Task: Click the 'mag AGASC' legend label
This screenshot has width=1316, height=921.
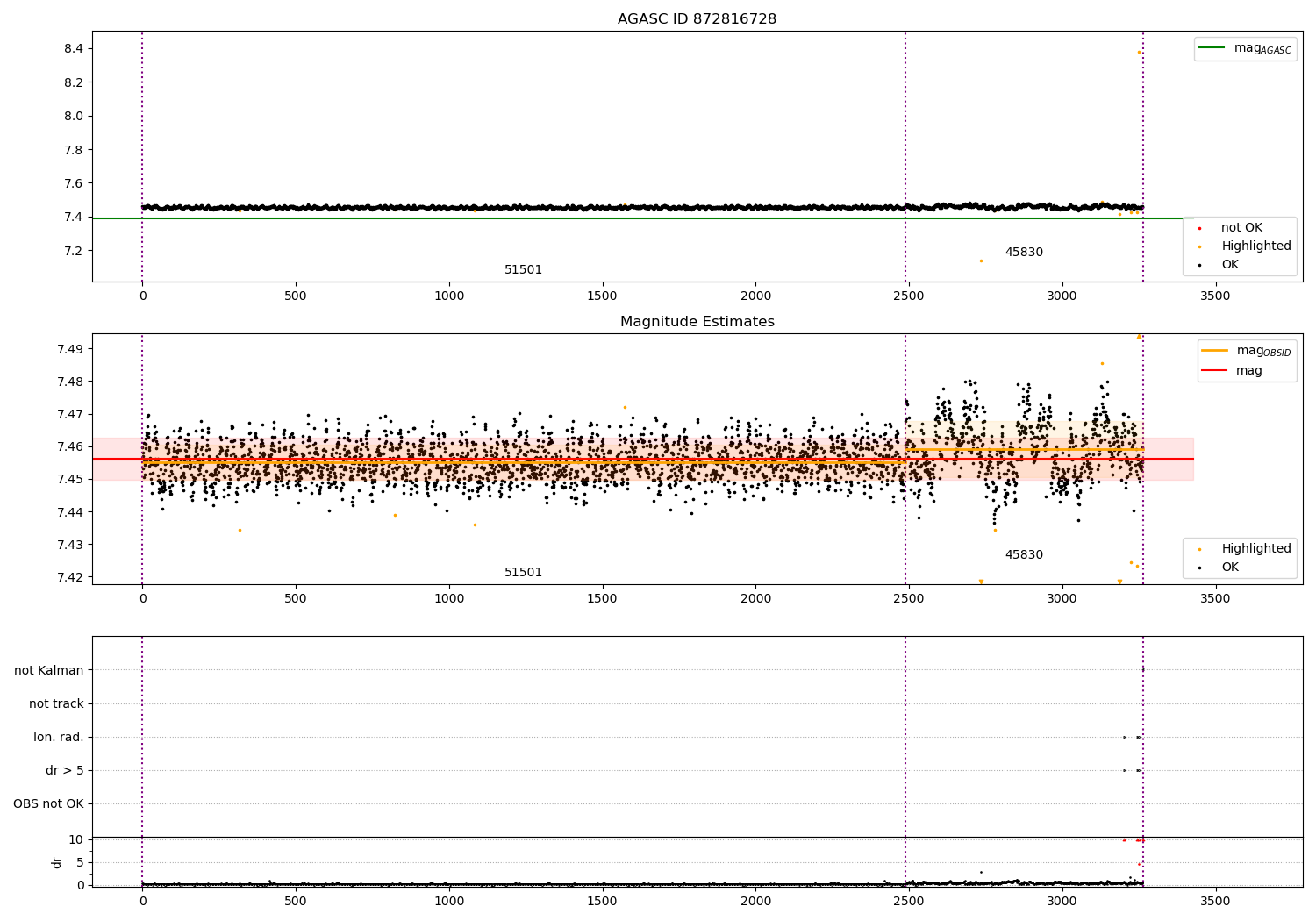Action: (1262, 48)
